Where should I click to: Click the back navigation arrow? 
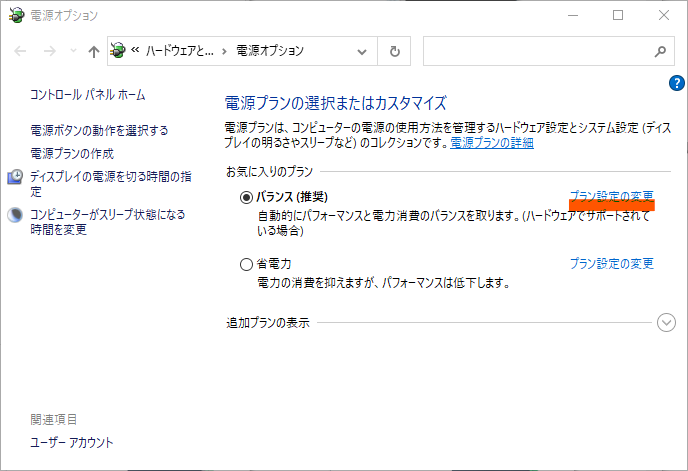(20, 51)
